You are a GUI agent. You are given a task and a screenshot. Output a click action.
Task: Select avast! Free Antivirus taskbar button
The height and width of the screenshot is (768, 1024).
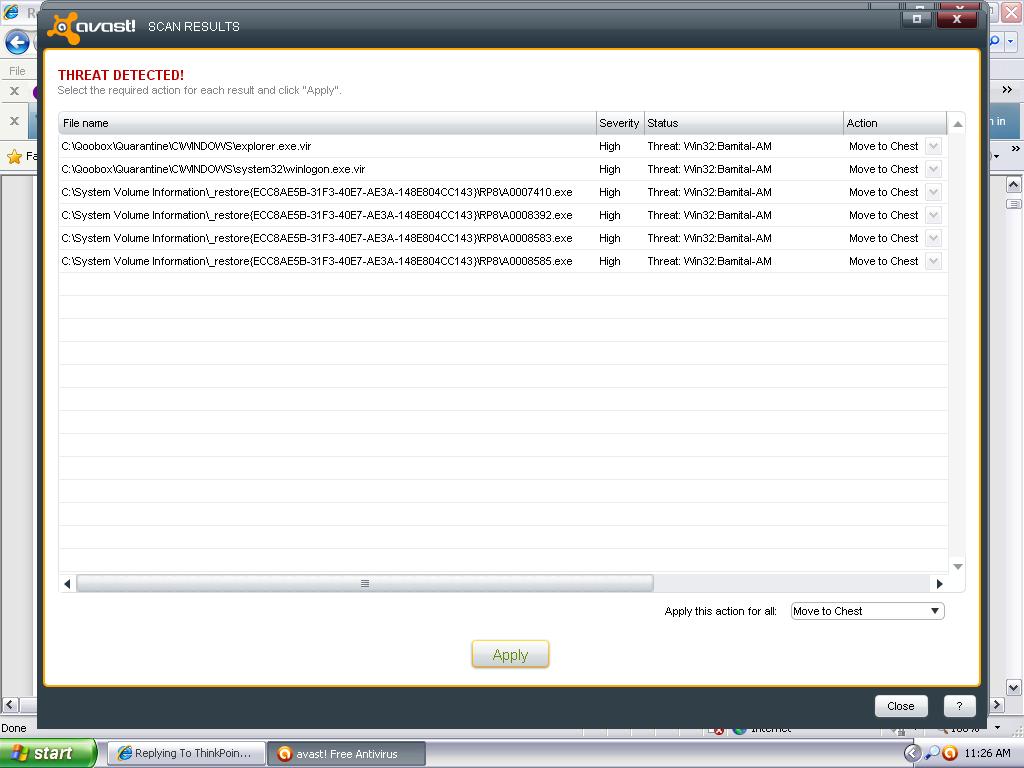coord(347,754)
